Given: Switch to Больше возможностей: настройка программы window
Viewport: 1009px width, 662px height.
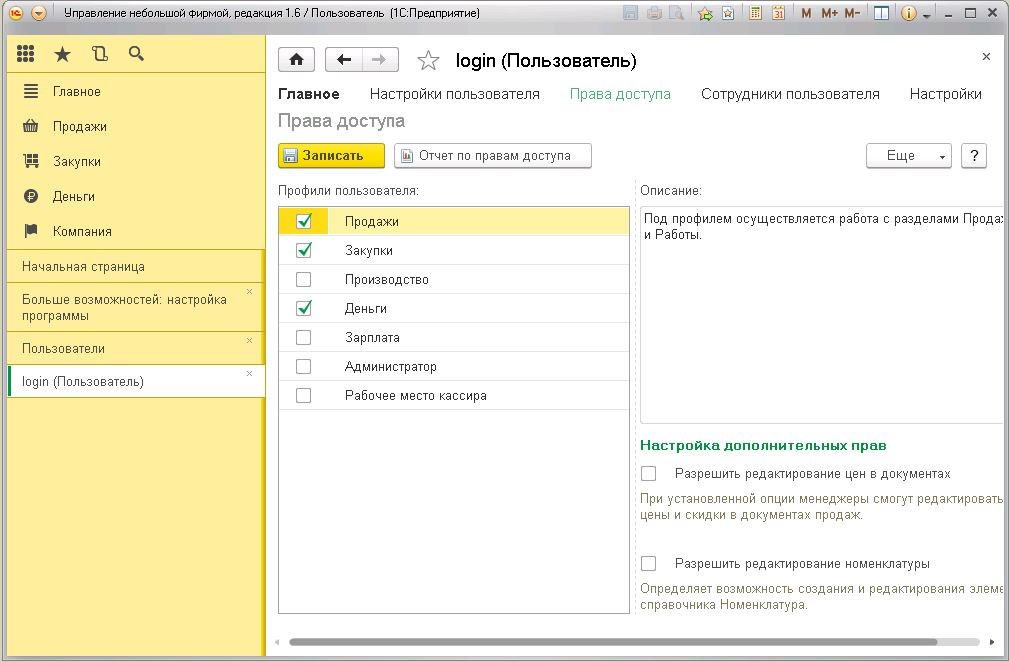Looking at the screenshot, I should (x=135, y=308).
